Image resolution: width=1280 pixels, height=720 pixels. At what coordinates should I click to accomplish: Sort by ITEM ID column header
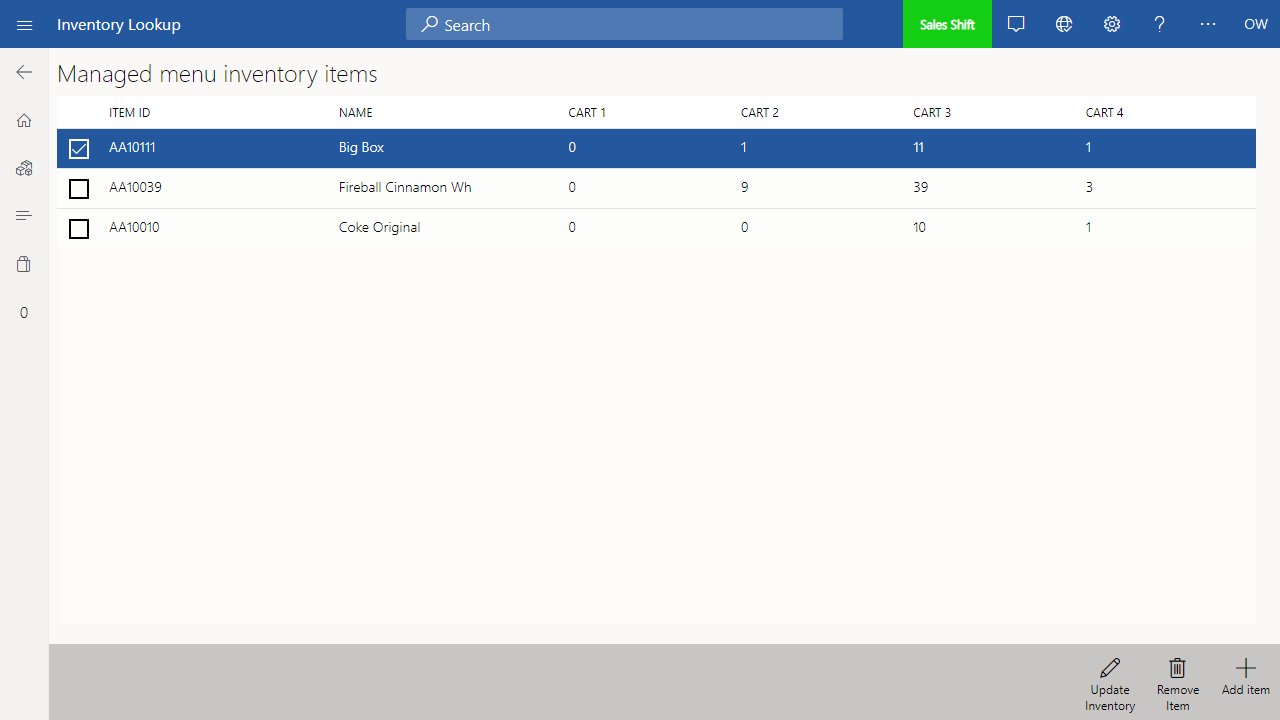130,112
